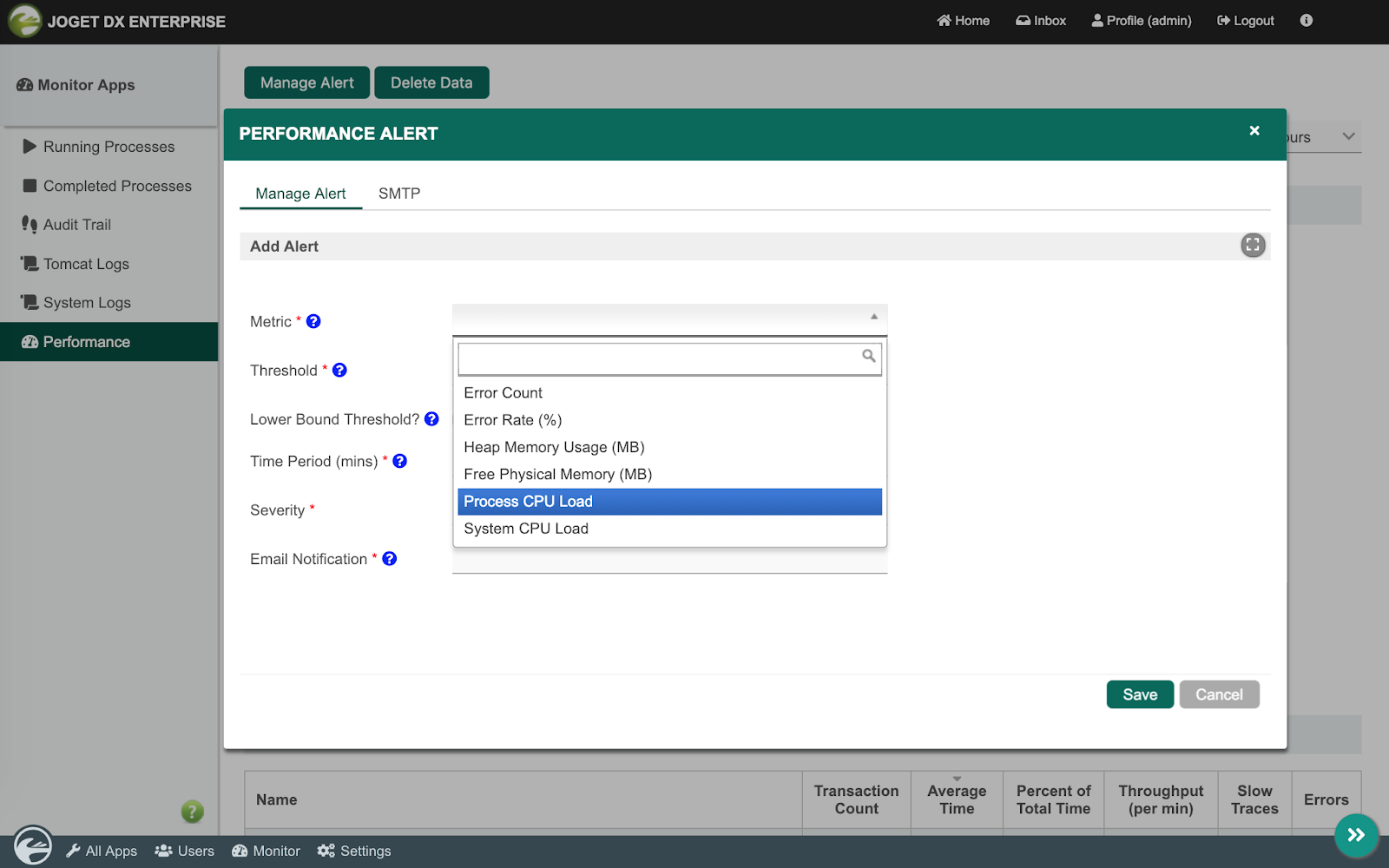Select Error Count option
Viewport: 1389px width, 868px height.
[x=669, y=393]
